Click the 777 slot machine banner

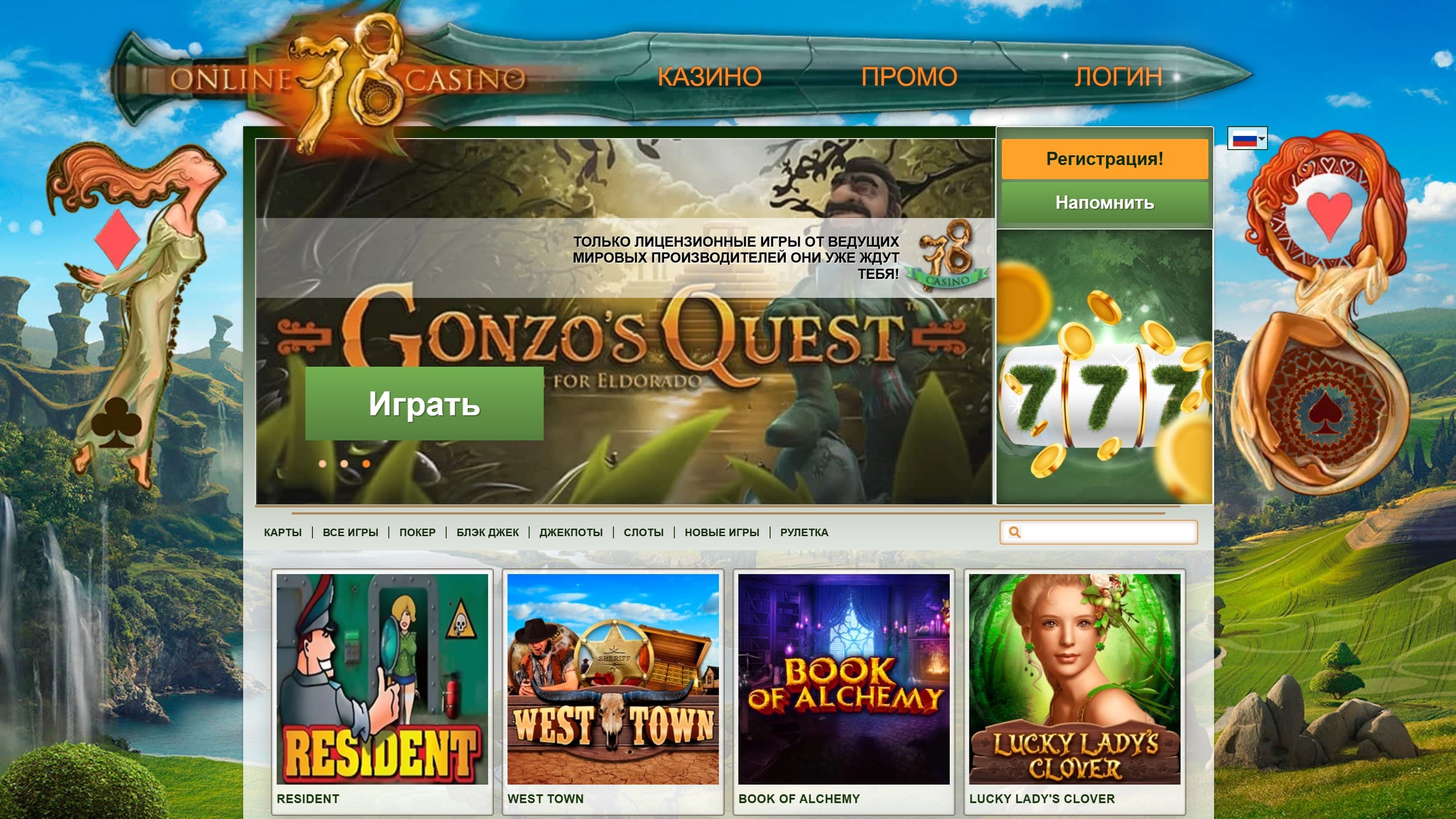[1104, 366]
